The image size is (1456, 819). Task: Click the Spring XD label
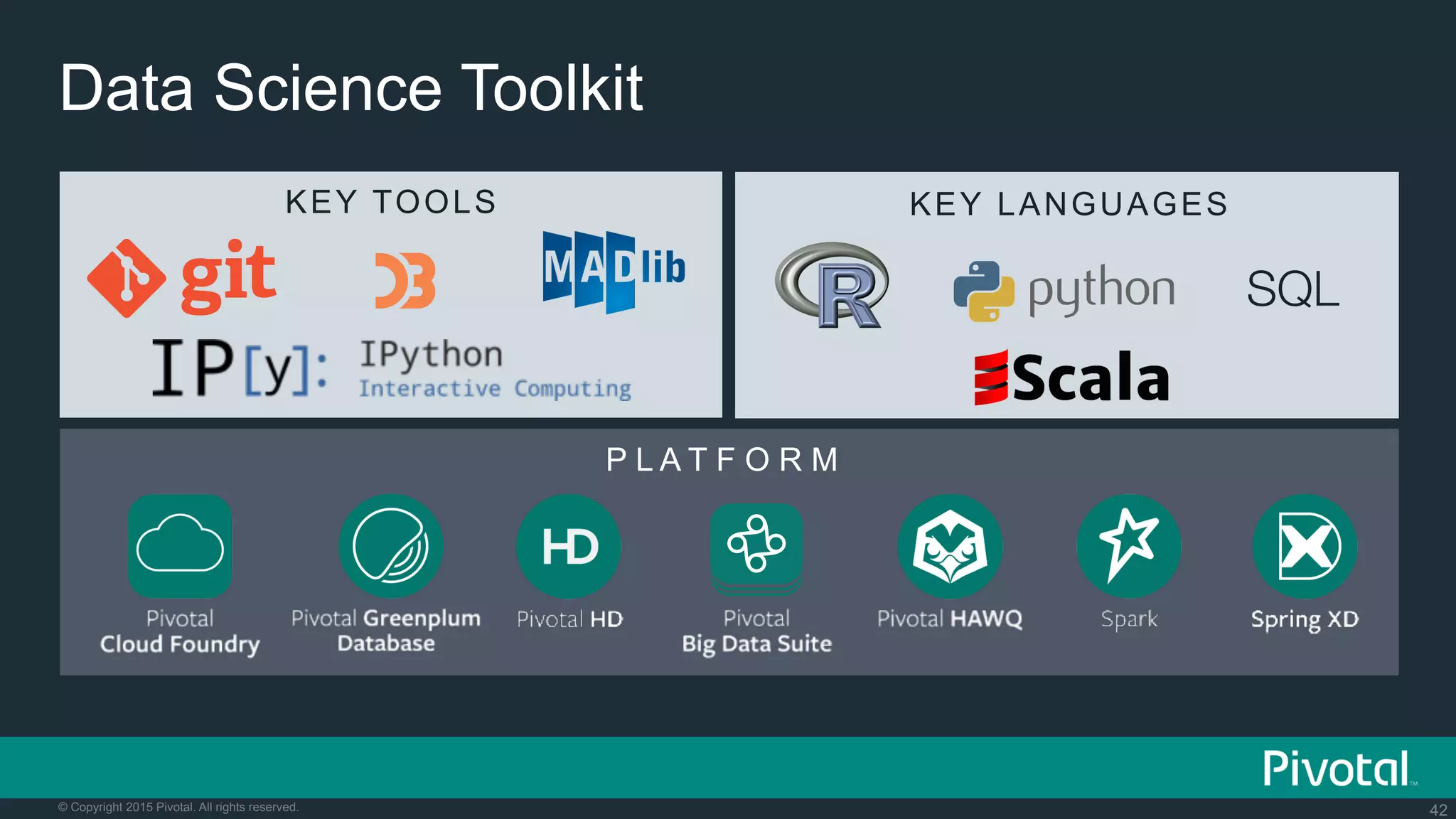pyautogui.click(x=1305, y=620)
